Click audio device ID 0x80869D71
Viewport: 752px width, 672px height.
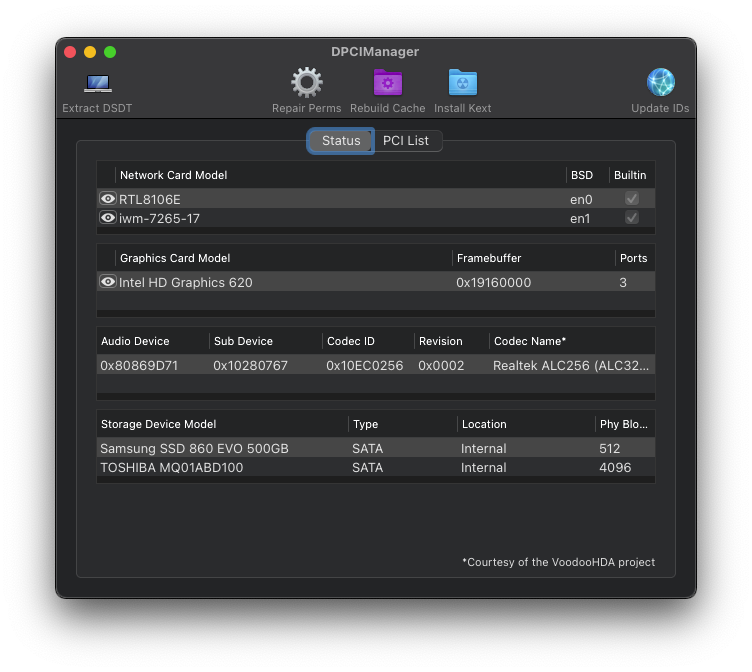(x=139, y=365)
